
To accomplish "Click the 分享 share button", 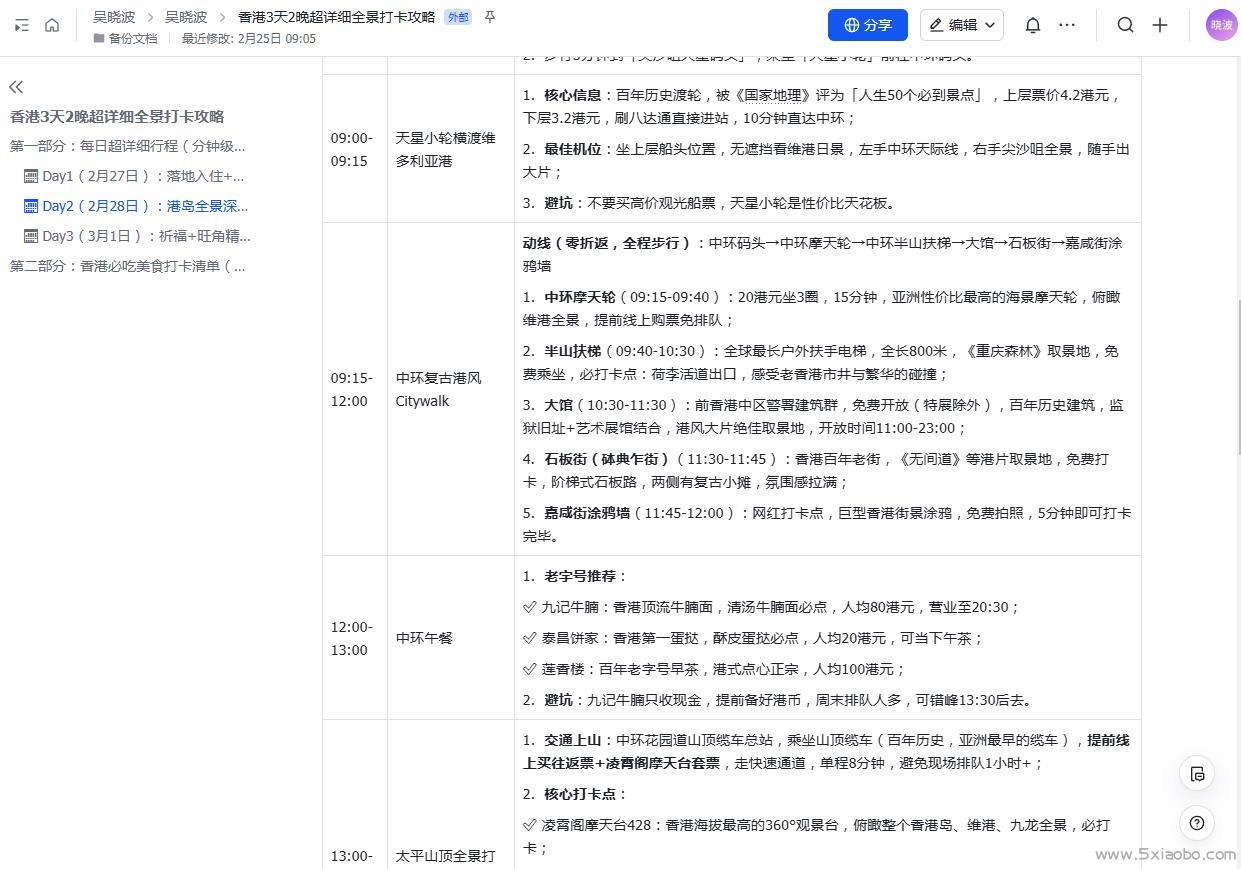I will pyautogui.click(x=867, y=25).
